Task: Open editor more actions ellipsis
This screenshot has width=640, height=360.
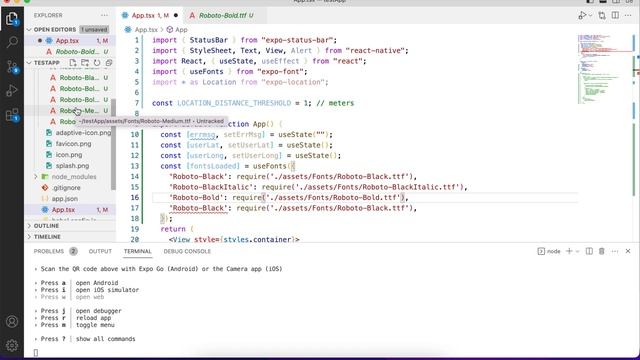Action: [628, 16]
